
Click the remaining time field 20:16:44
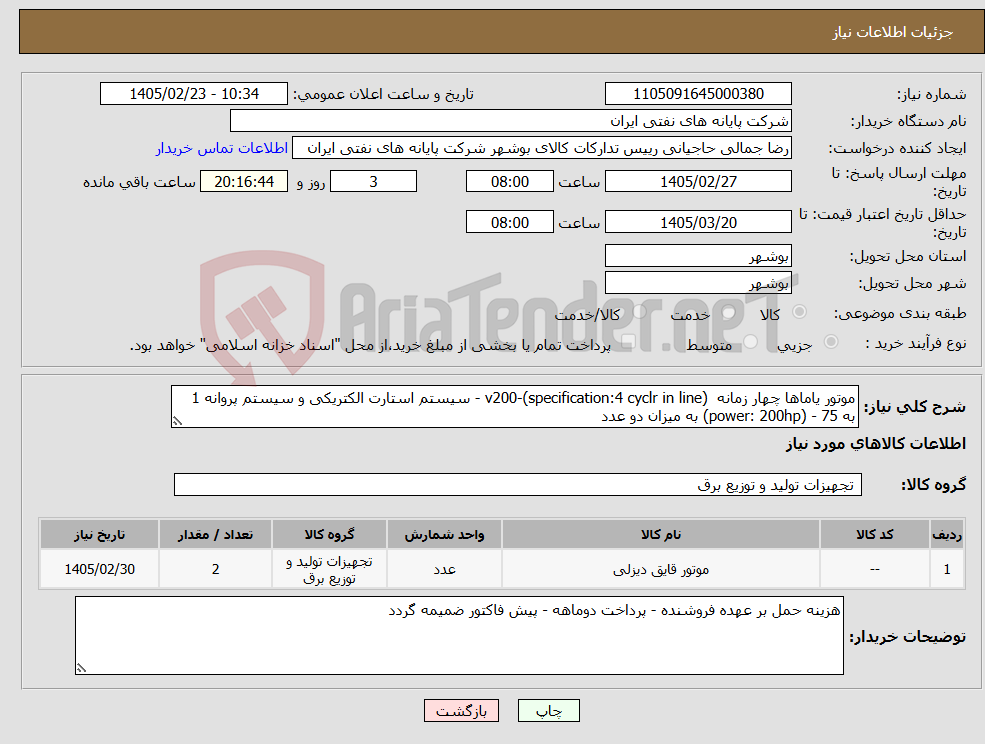click(244, 182)
